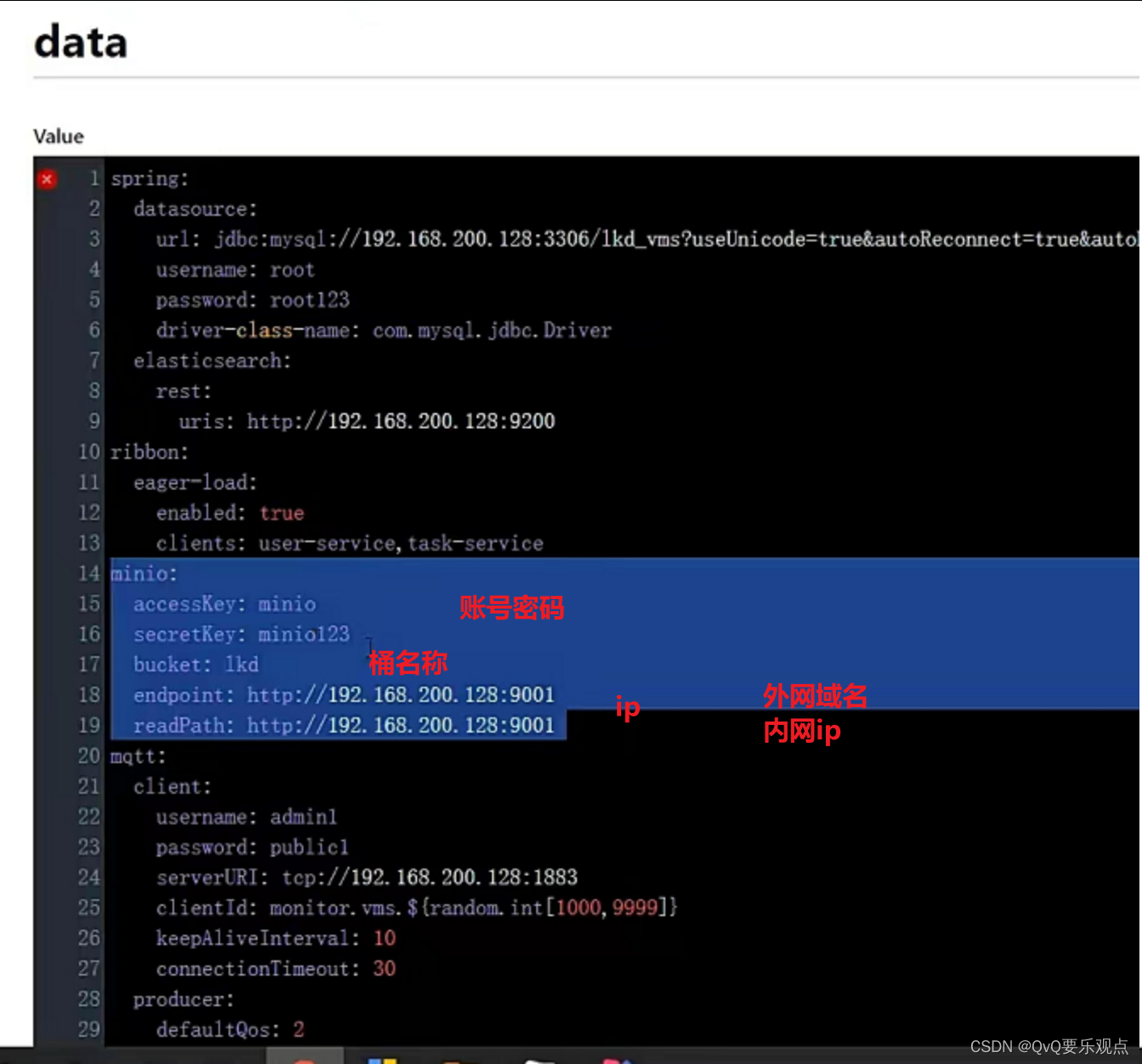The width and height of the screenshot is (1142, 1064).
Task: Click the 'producer:' key on line 28
Action: coord(183,1000)
